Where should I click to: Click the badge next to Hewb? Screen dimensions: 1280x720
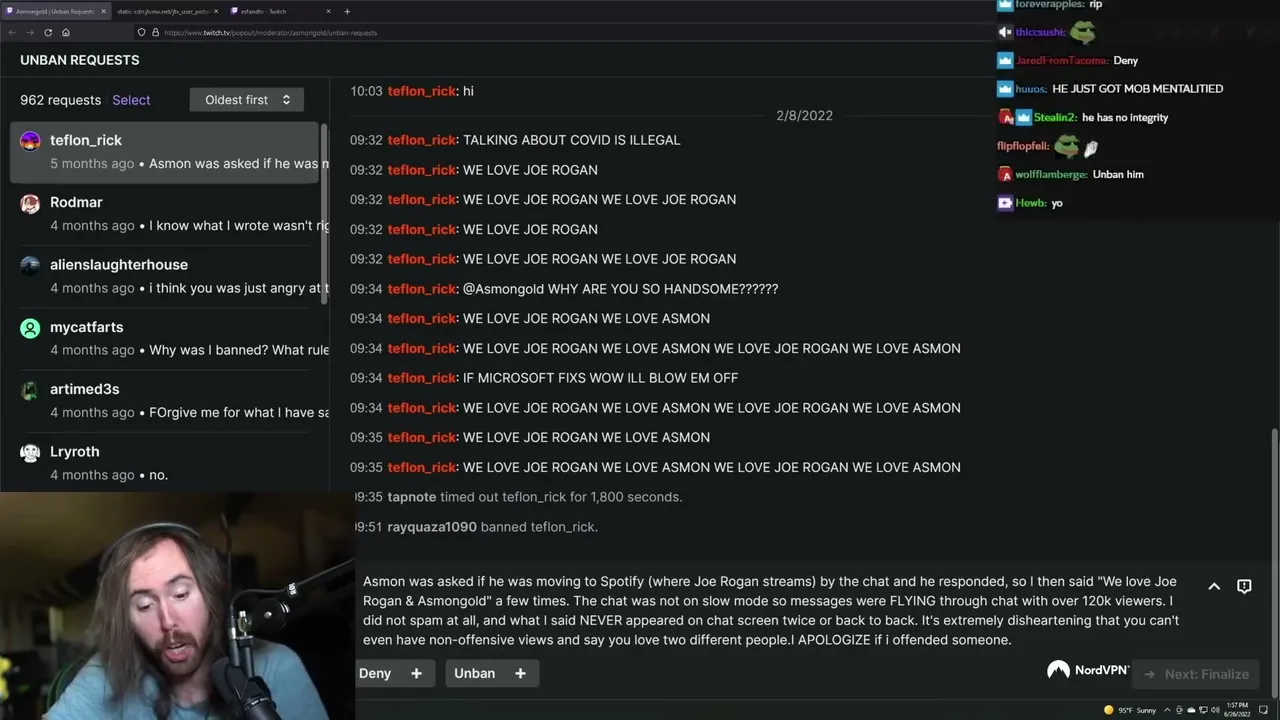point(1005,203)
